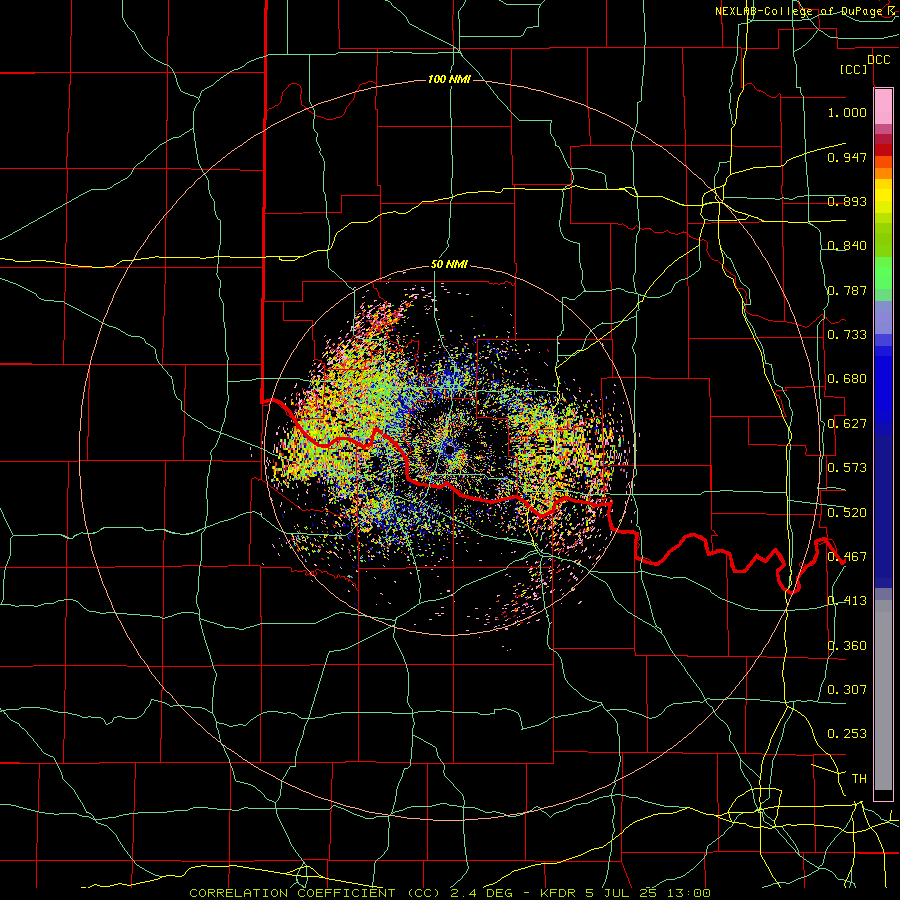Click the 0.520 color scale value

coord(847,512)
